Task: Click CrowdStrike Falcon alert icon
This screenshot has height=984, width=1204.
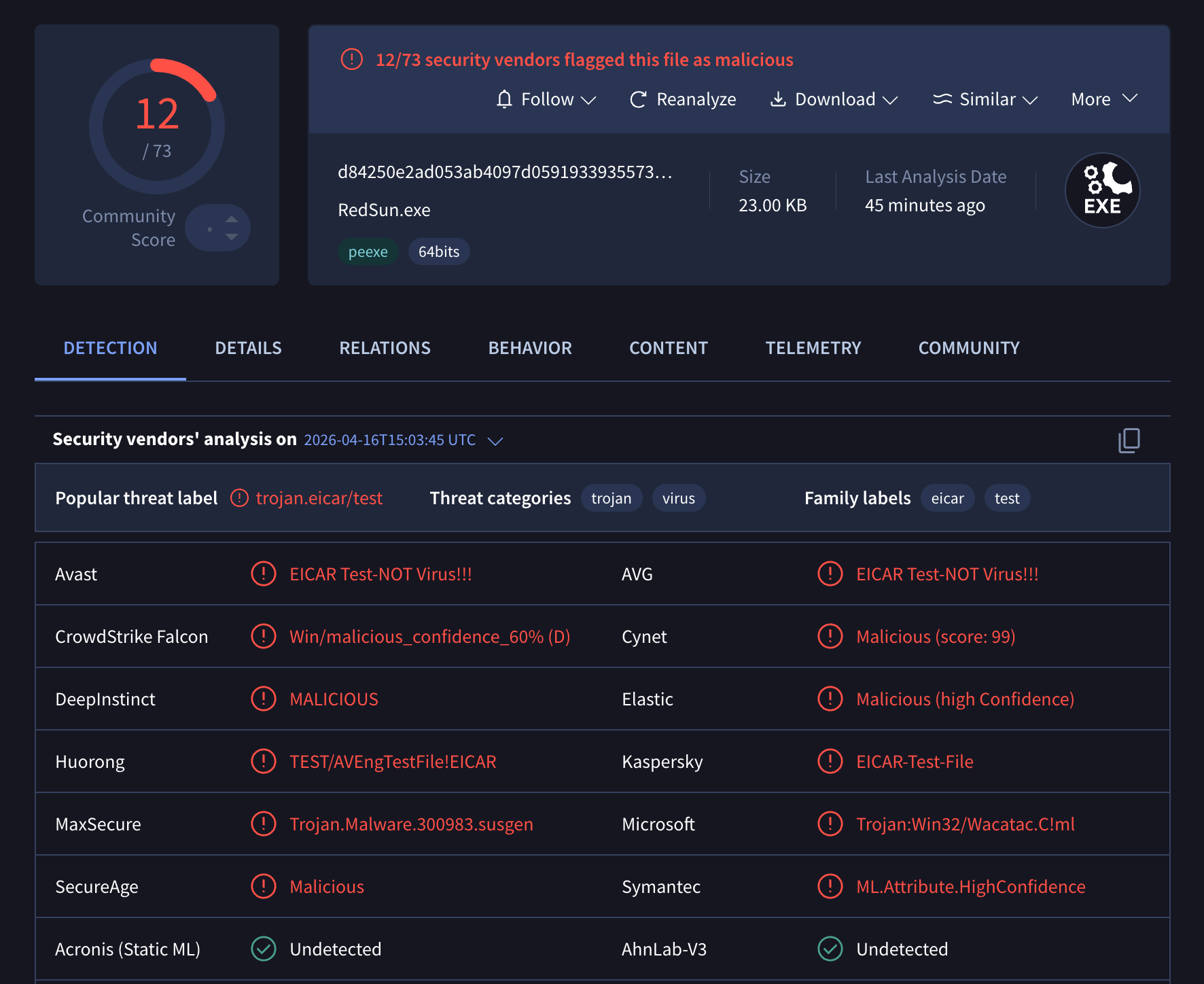Action: (x=264, y=636)
